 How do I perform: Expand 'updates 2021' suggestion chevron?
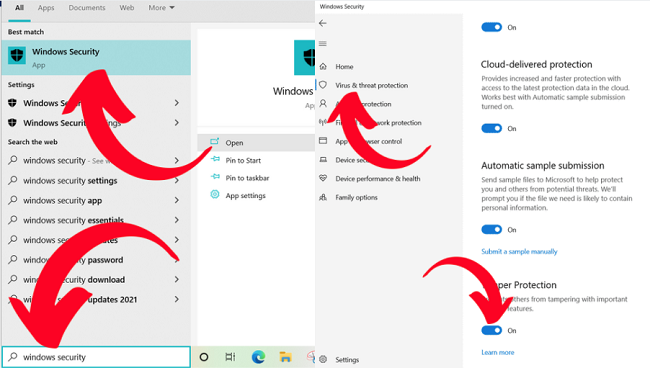[x=177, y=299]
